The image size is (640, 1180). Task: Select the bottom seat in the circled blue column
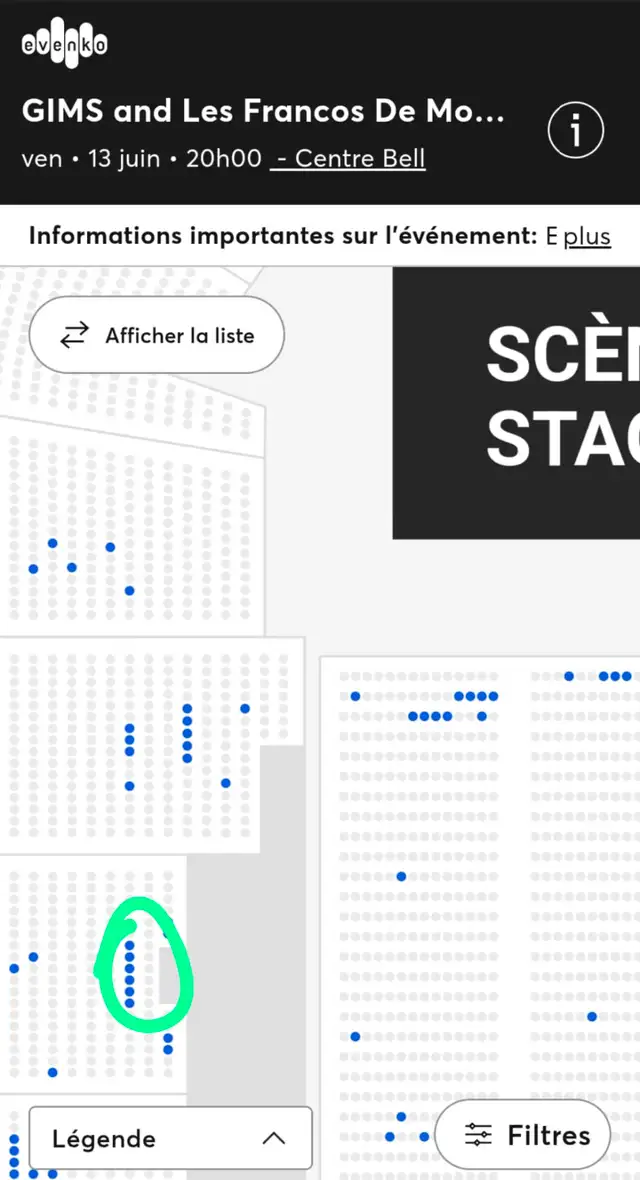(x=130, y=1003)
